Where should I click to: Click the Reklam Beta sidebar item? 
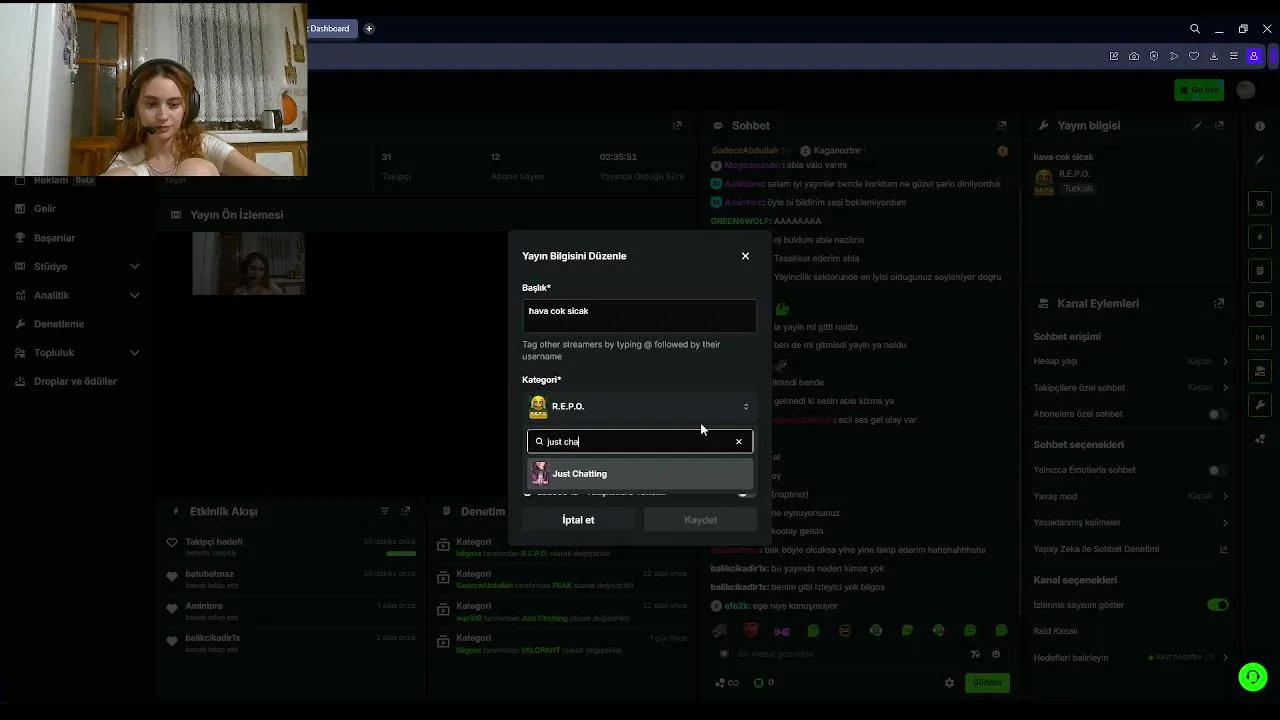[55, 180]
